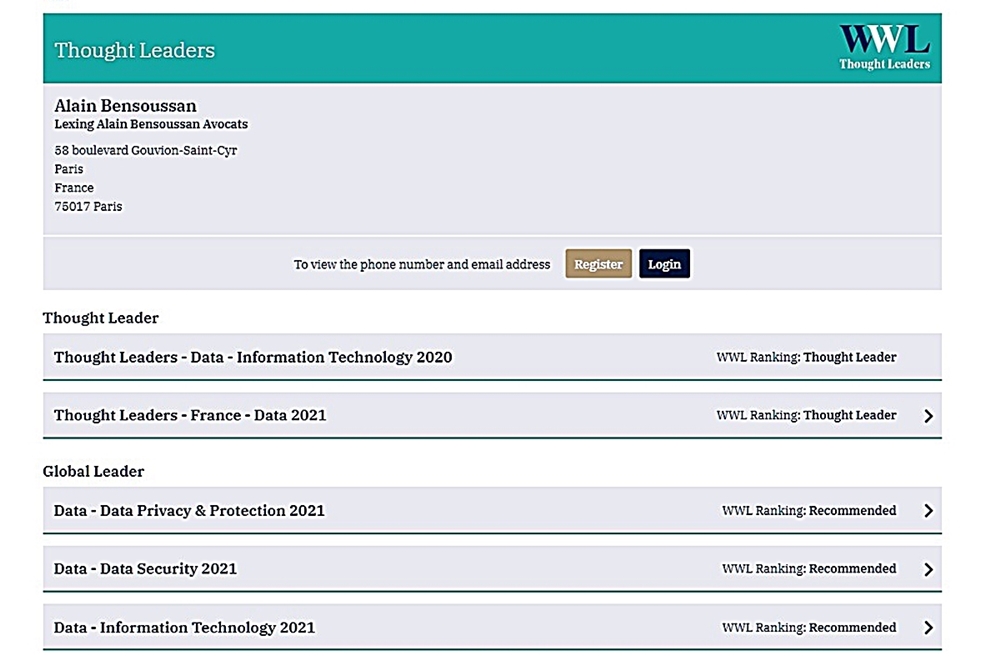Expand the France - Data 2021 row chevron
Viewport: 1000px width, 665px height.
click(929, 416)
